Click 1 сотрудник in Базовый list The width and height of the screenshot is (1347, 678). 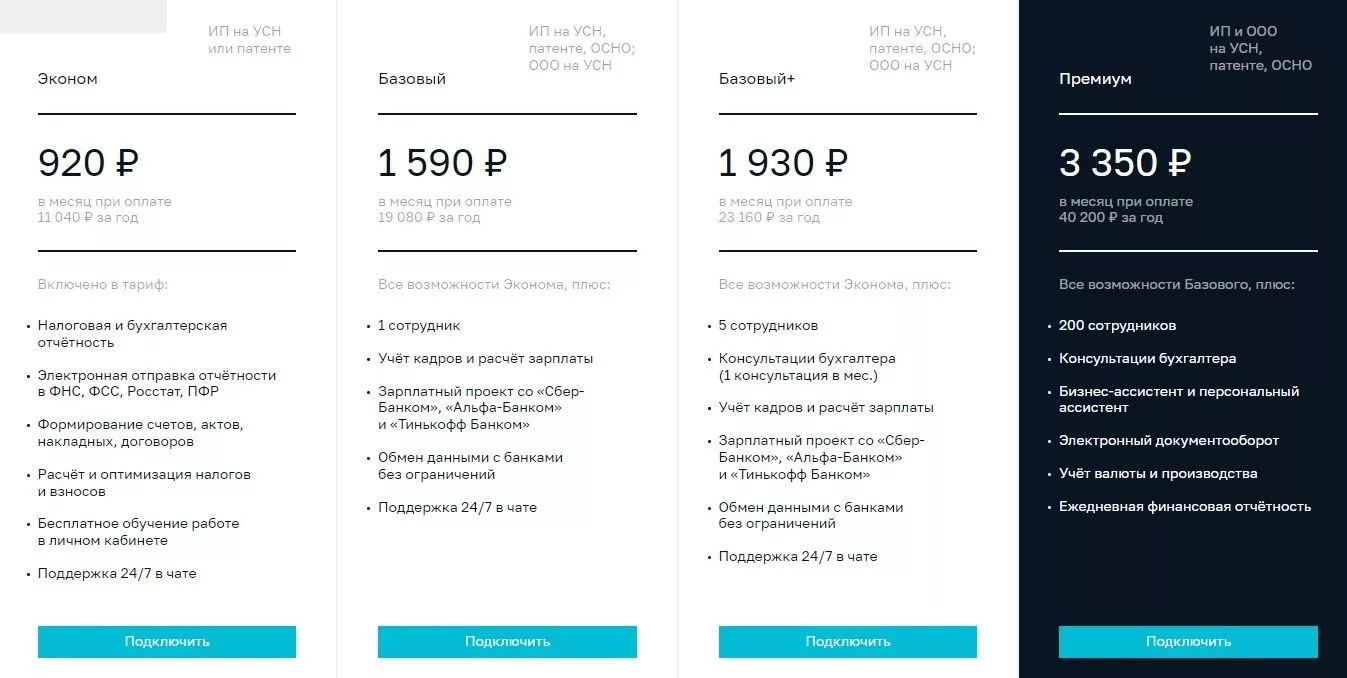[x=419, y=326]
